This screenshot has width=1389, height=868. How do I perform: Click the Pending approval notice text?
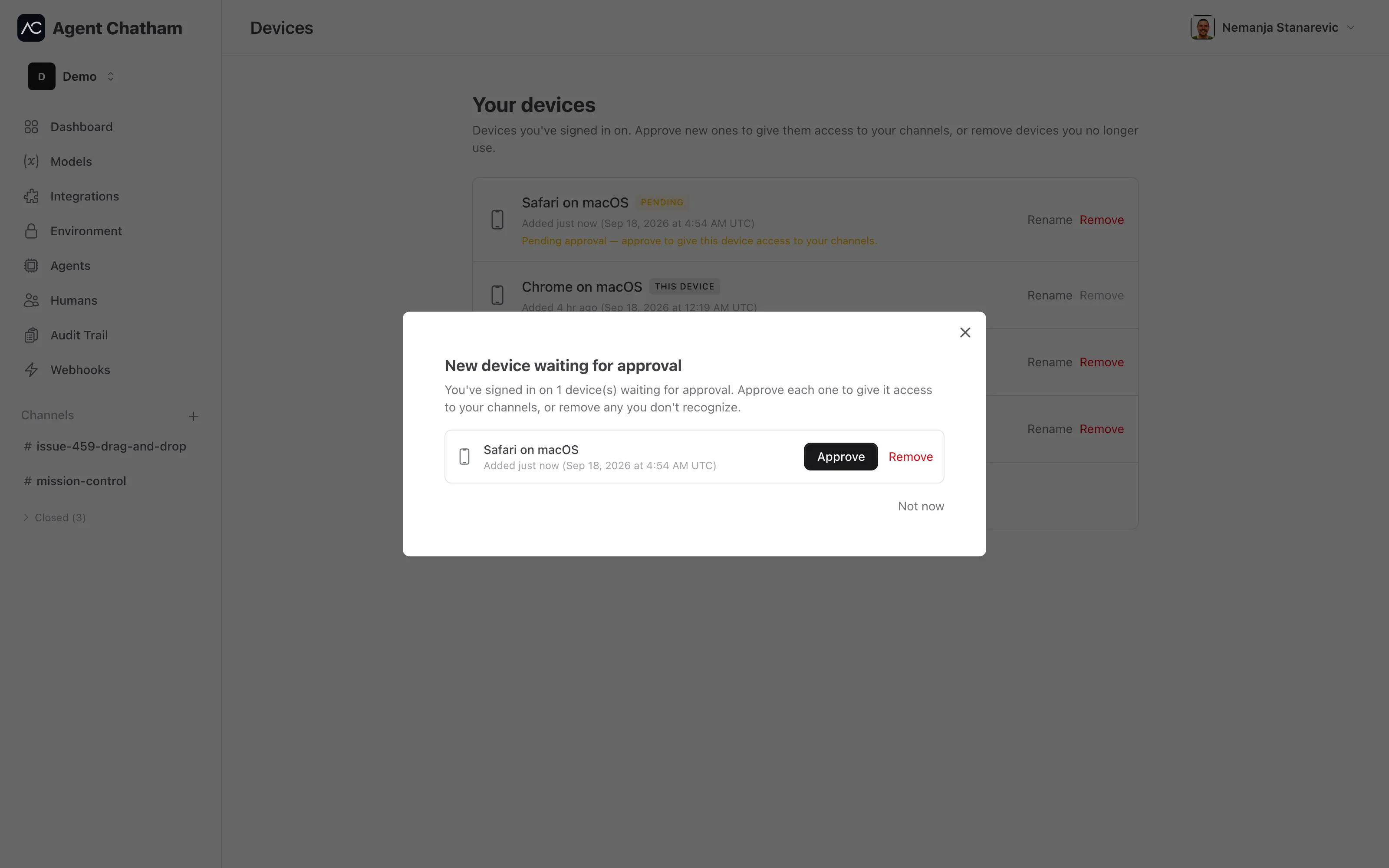click(699, 241)
